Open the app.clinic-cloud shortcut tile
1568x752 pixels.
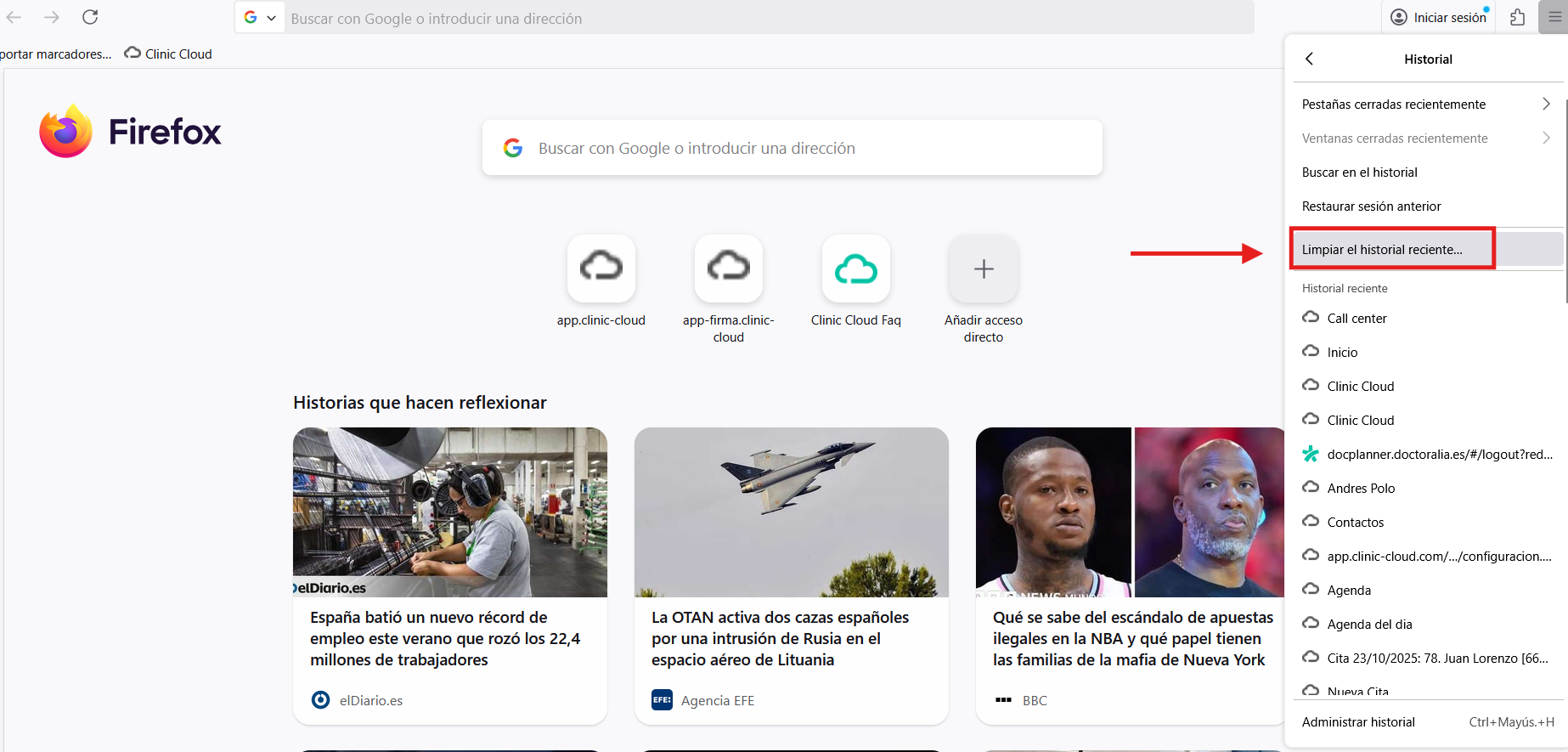pos(601,269)
